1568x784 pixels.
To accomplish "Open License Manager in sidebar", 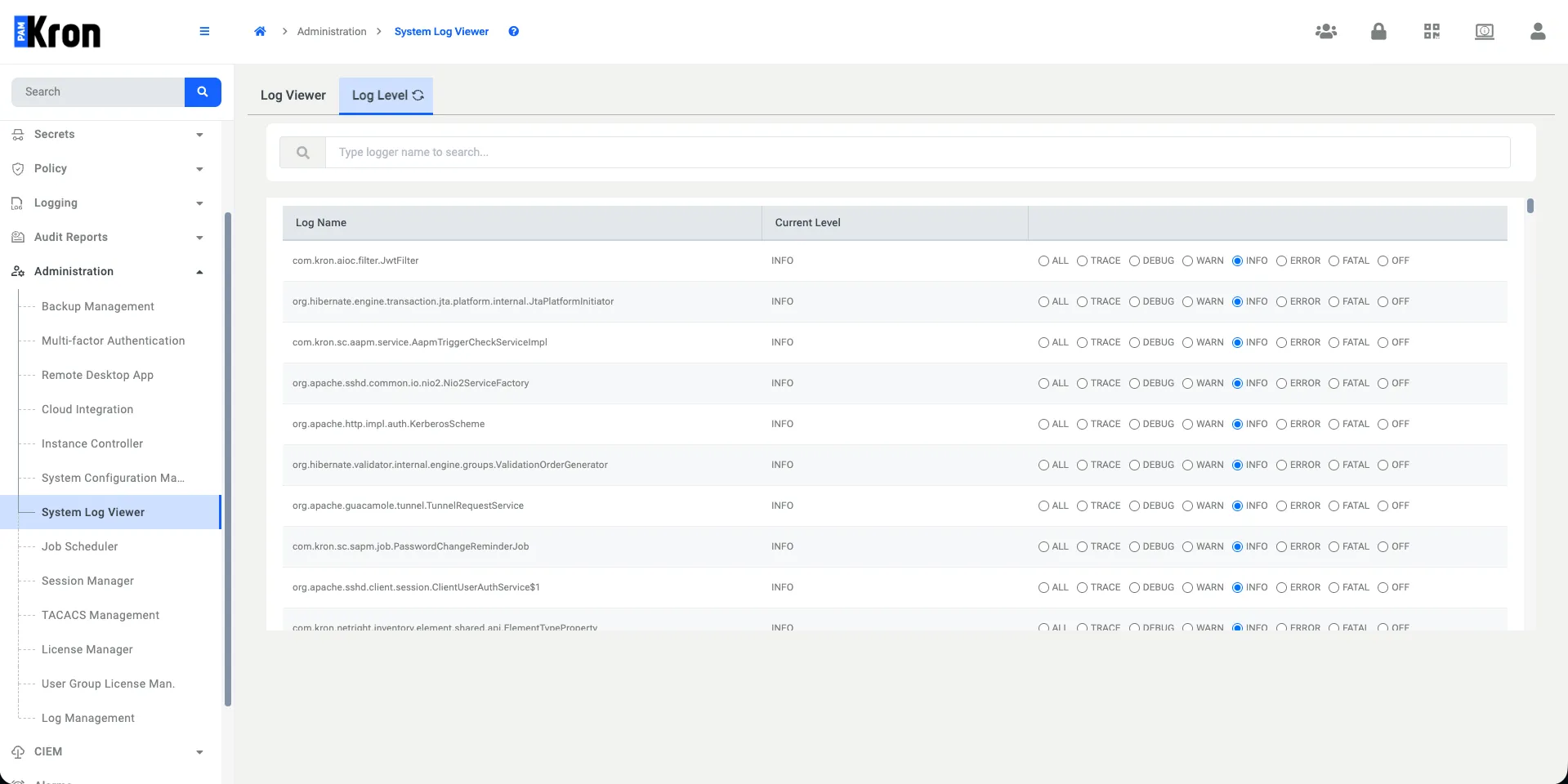I will 87,649.
